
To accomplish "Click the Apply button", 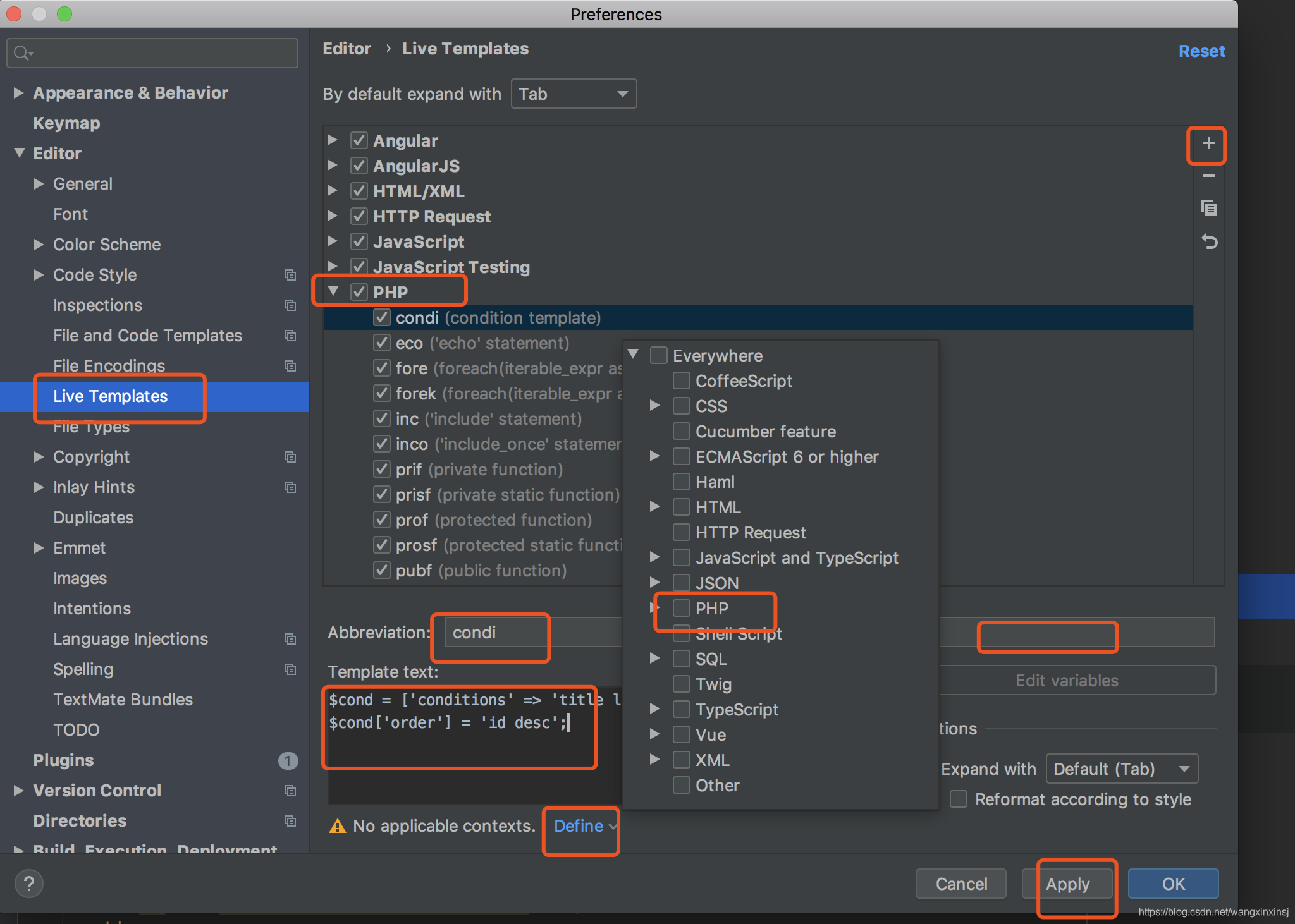I will point(1067,884).
